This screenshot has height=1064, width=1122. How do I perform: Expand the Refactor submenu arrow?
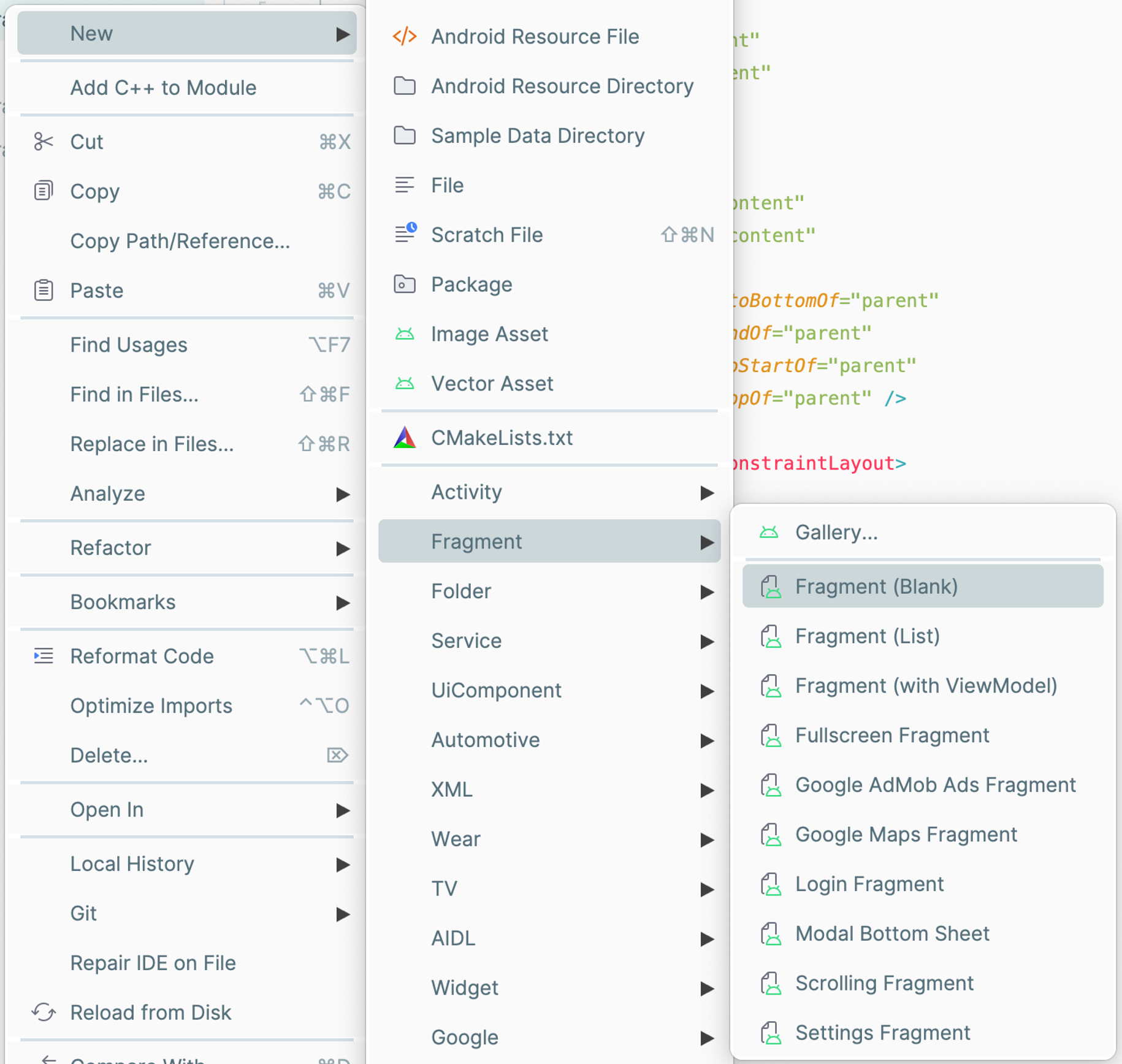tap(343, 549)
